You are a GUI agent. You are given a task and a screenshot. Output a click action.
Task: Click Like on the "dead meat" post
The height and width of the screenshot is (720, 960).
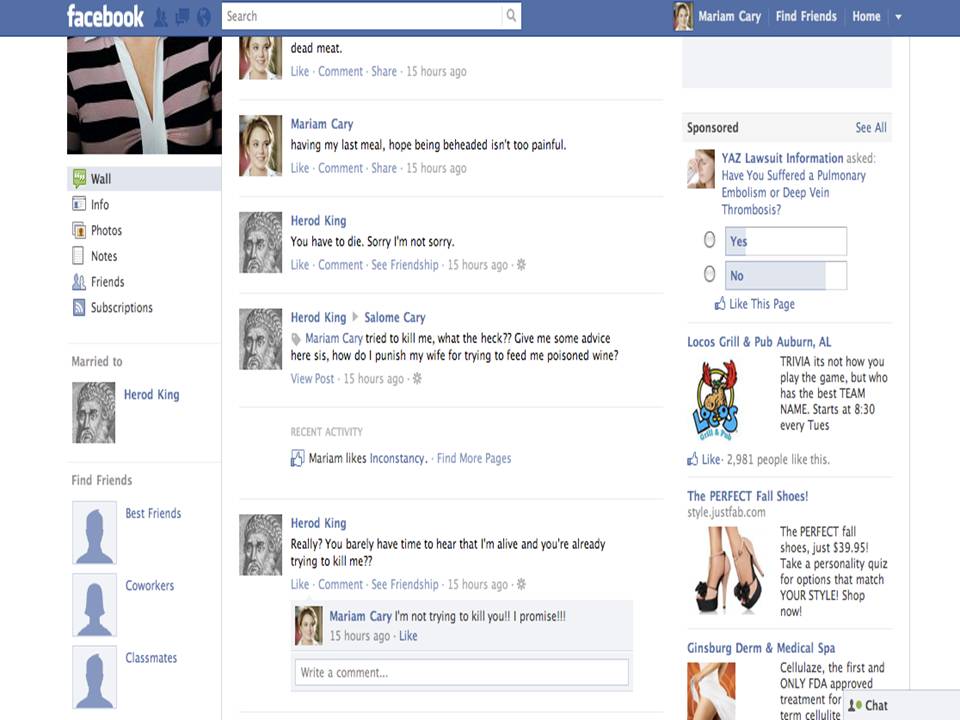point(300,71)
